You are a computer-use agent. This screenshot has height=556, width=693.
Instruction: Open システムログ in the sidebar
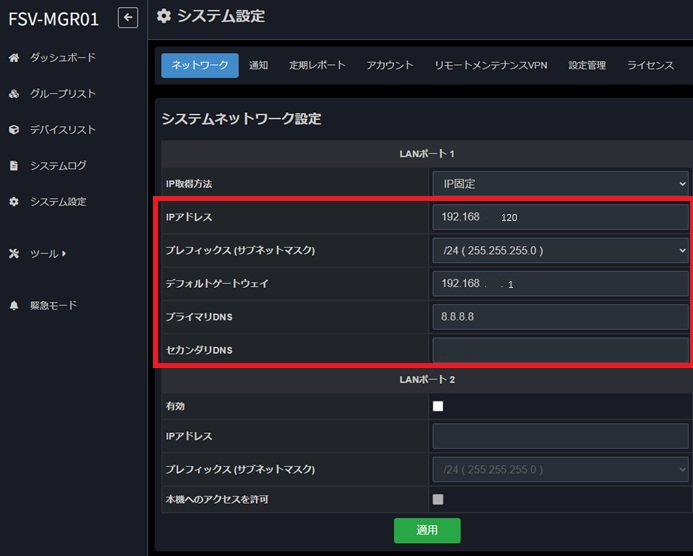(x=58, y=165)
